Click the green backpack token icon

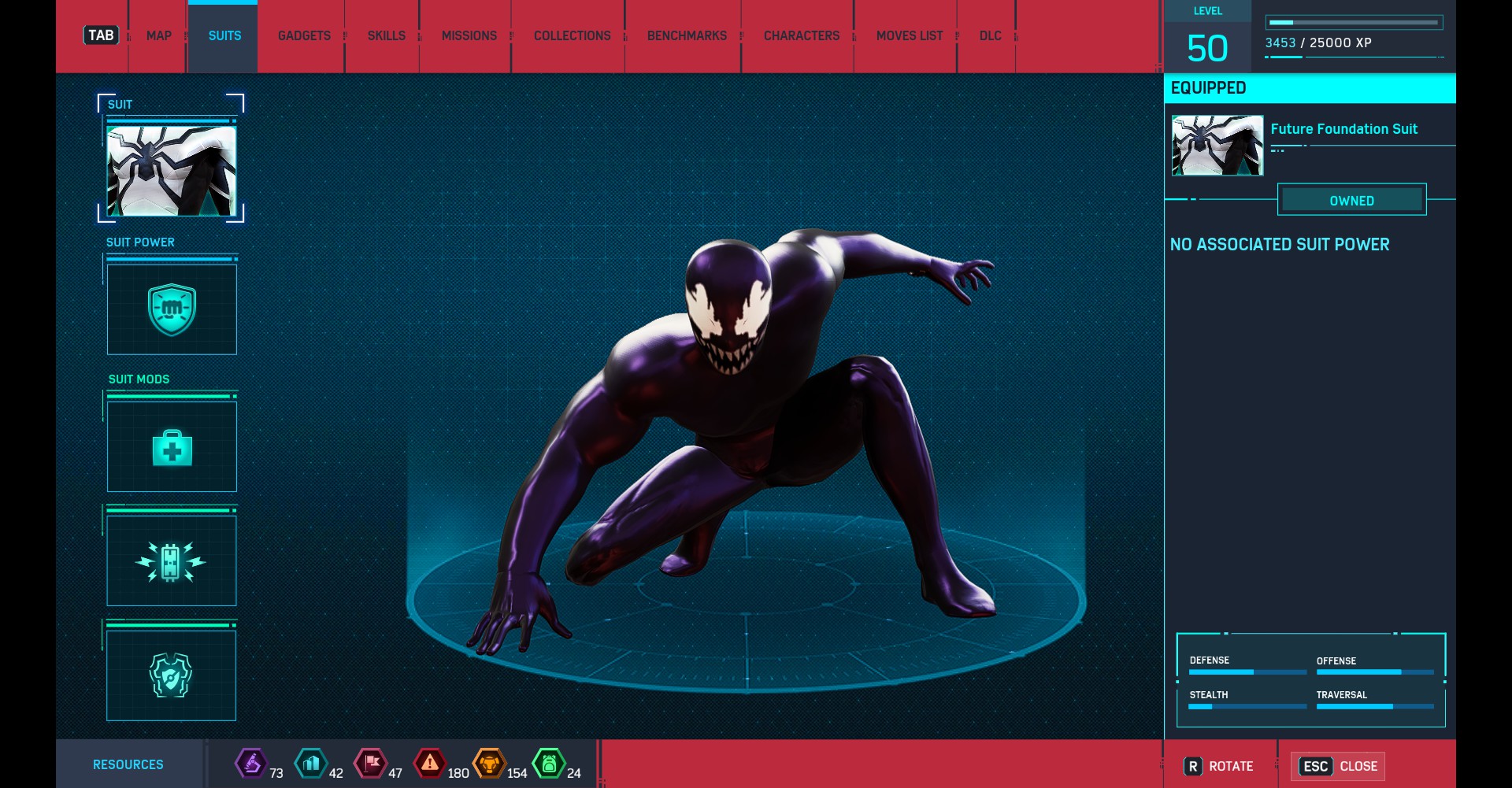[x=549, y=763]
